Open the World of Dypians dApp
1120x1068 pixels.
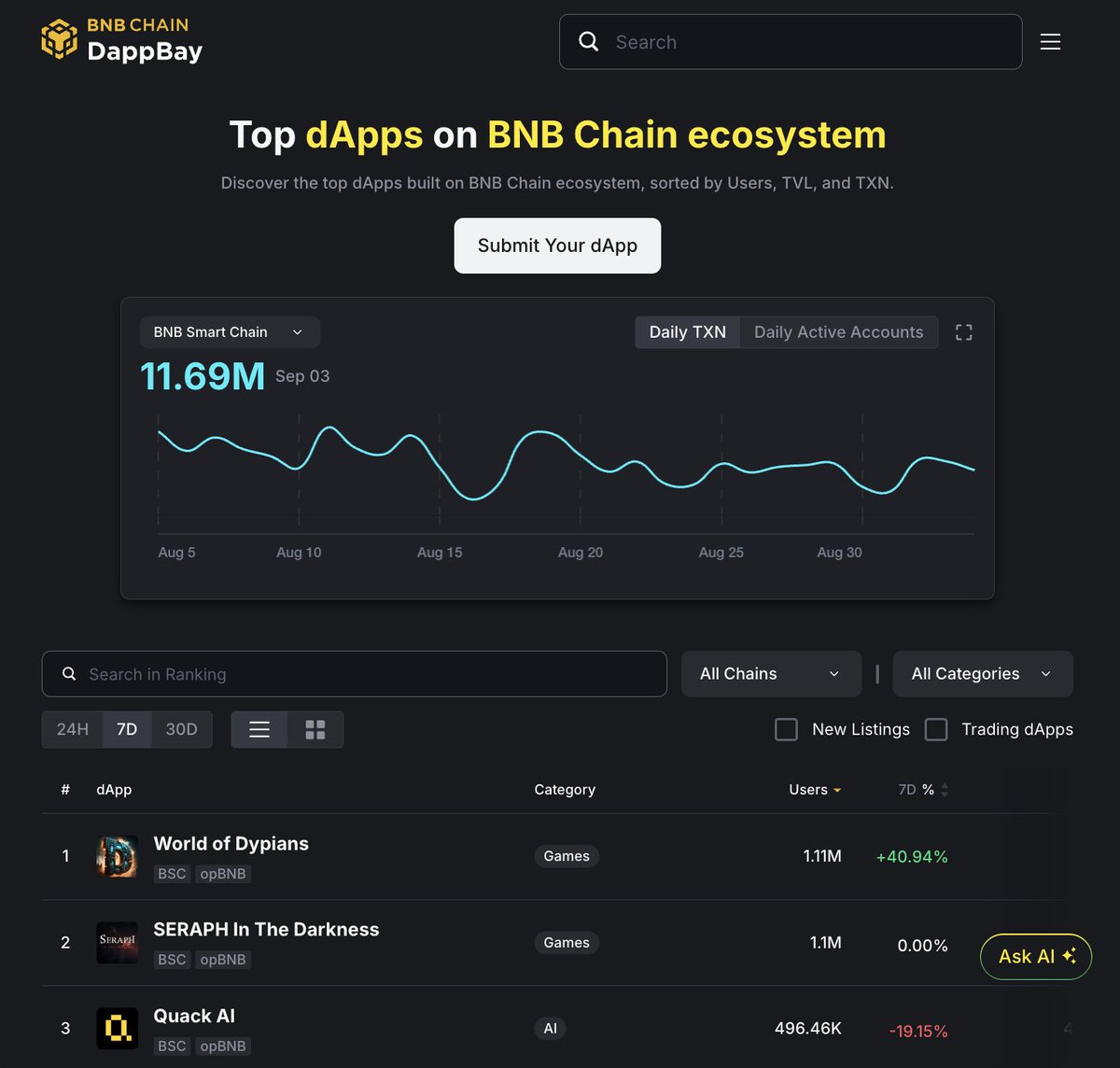(231, 844)
